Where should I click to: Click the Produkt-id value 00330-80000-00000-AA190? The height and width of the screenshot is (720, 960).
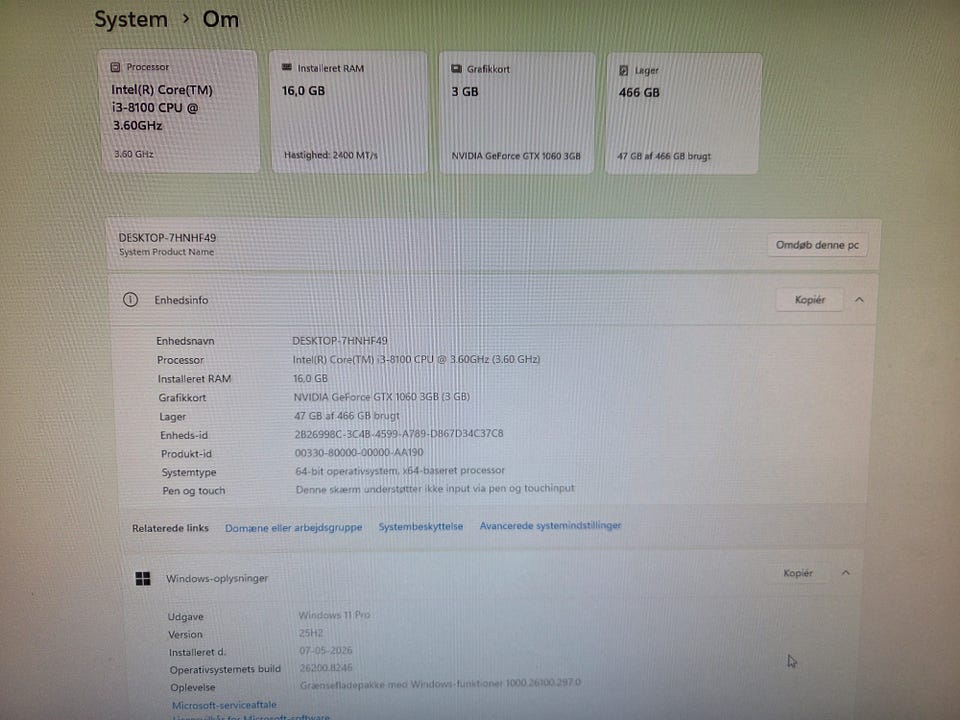click(359, 452)
